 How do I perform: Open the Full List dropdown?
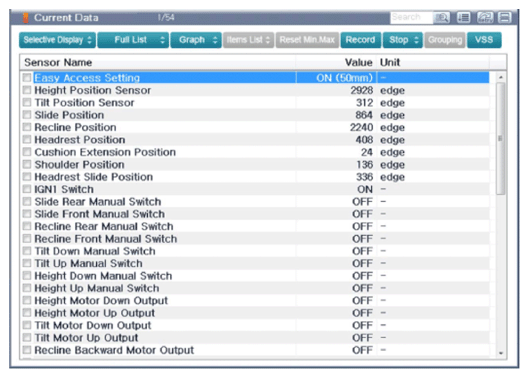[x=133, y=40]
